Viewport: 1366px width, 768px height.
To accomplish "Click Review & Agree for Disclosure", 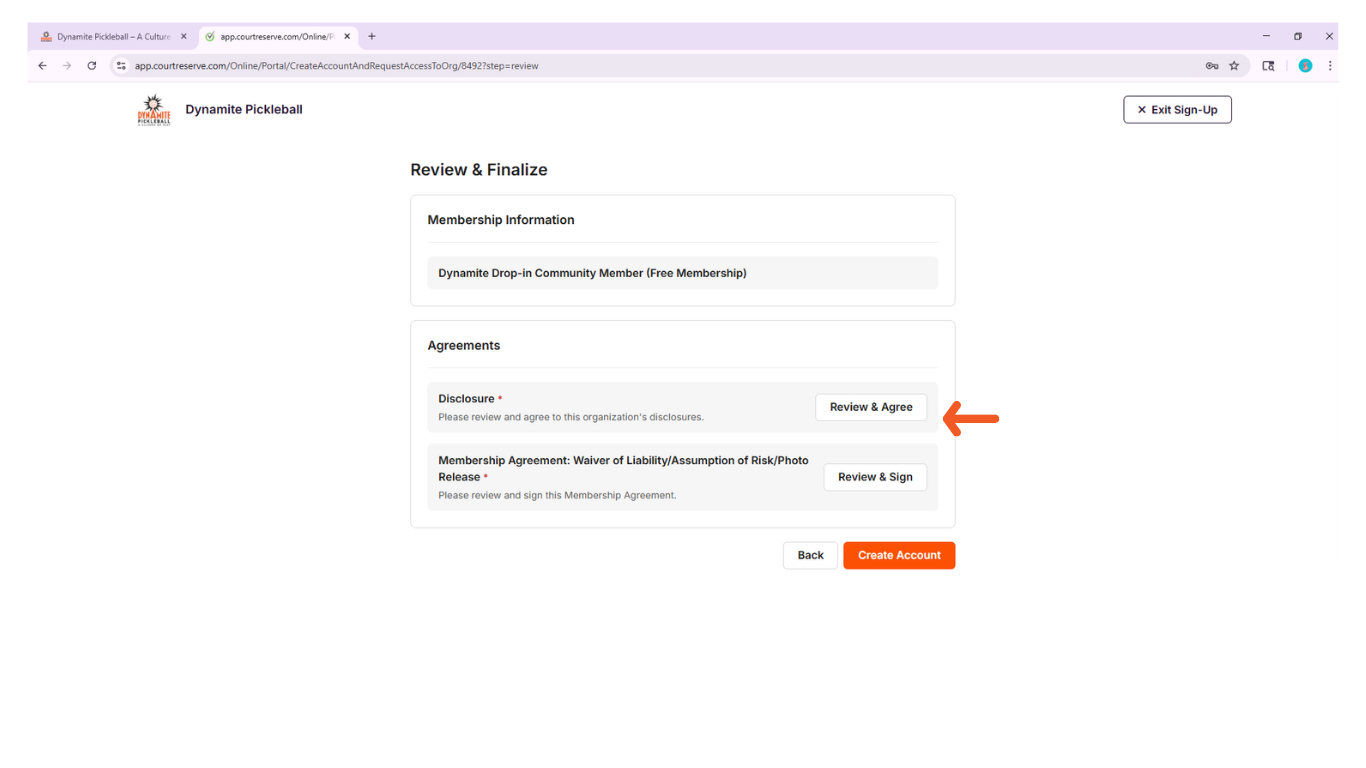I will click(x=871, y=407).
